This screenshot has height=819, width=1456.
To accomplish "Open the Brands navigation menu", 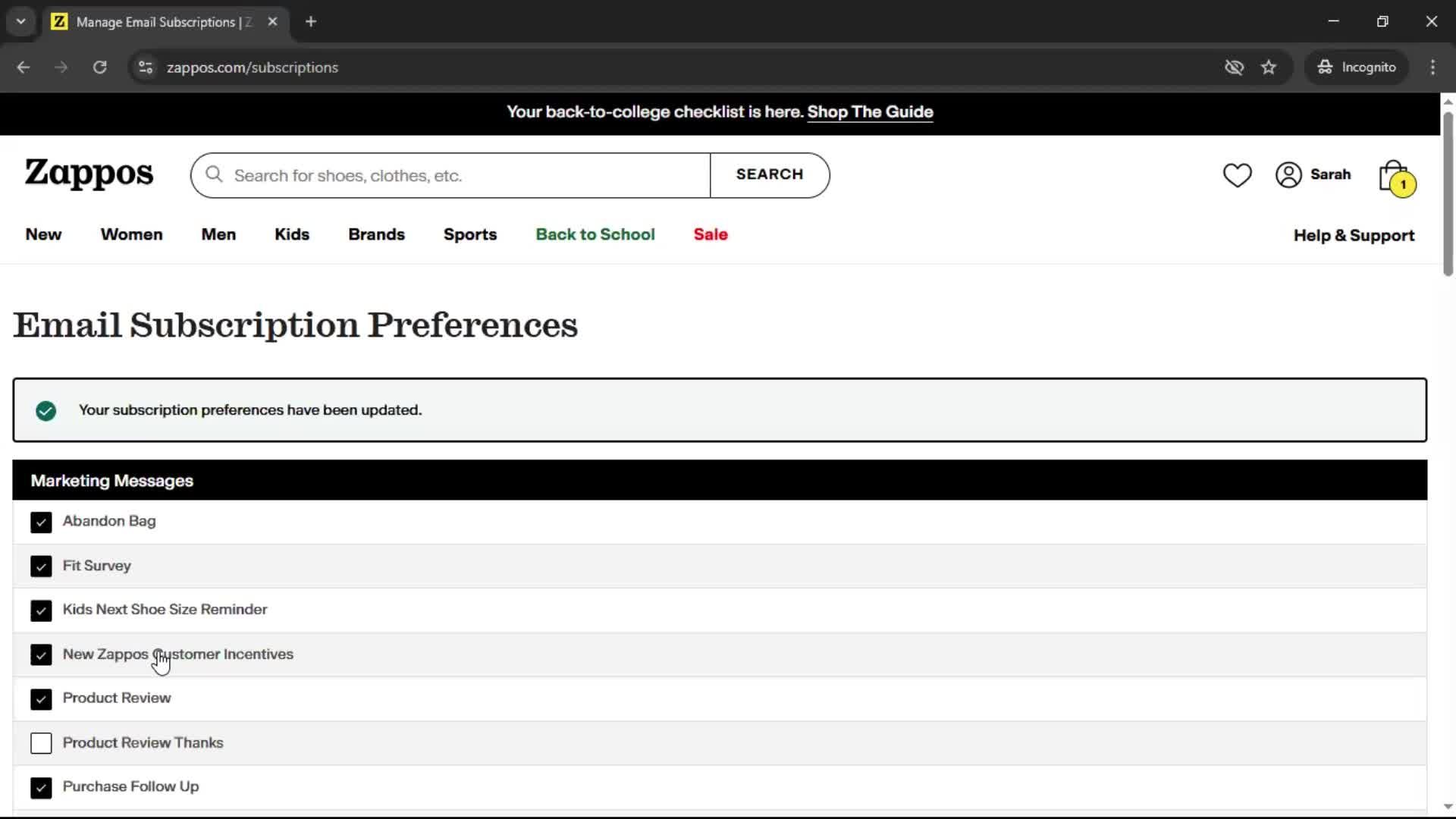I will [x=376, y=235].
